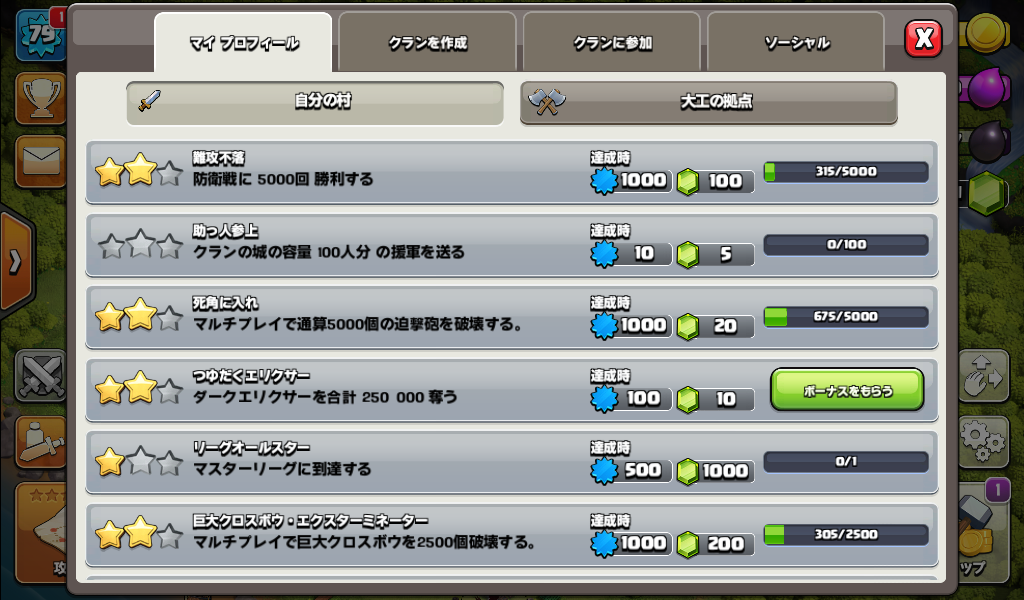The height and width of the screenshot is (600, 1024).
Task: Click the gold coin resource icon
Action: tap(986, 31)
